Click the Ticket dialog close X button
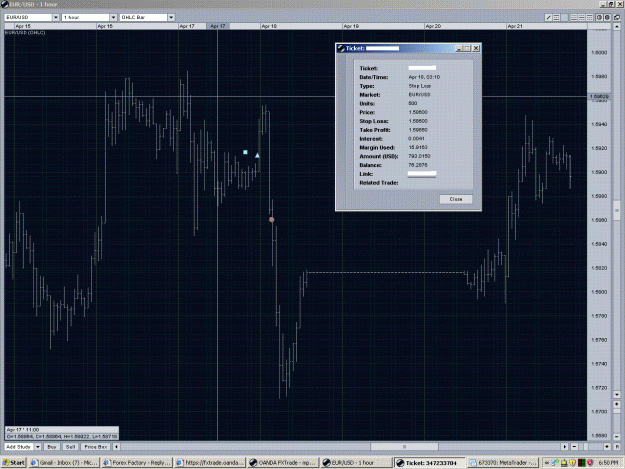Image resolution: width=625 pixels, height=469 pixels. [x=476, y=48]
